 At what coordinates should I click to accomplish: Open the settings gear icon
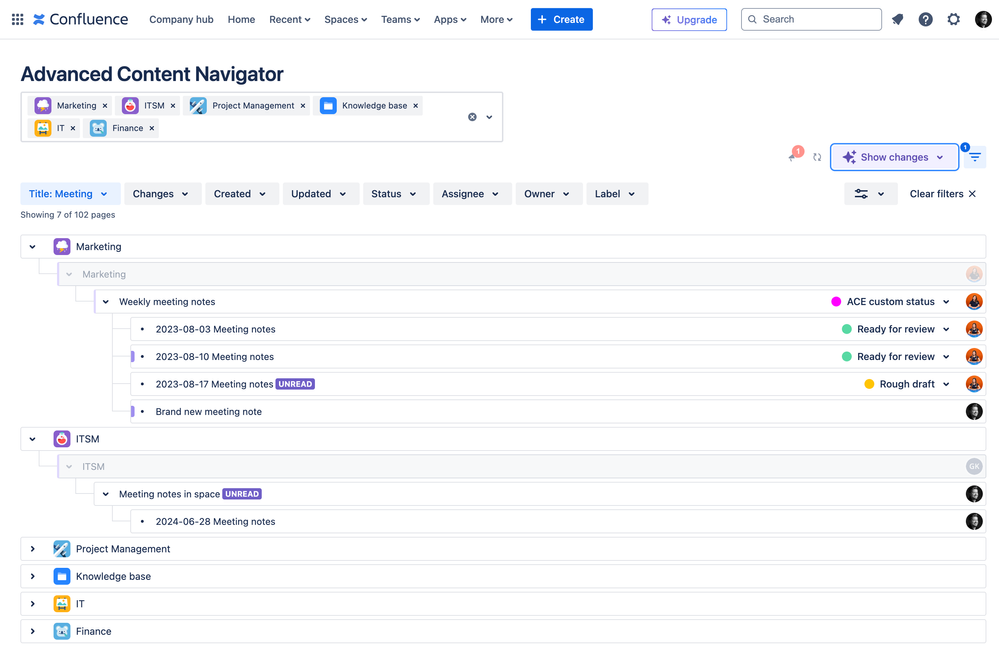[953, 19]
